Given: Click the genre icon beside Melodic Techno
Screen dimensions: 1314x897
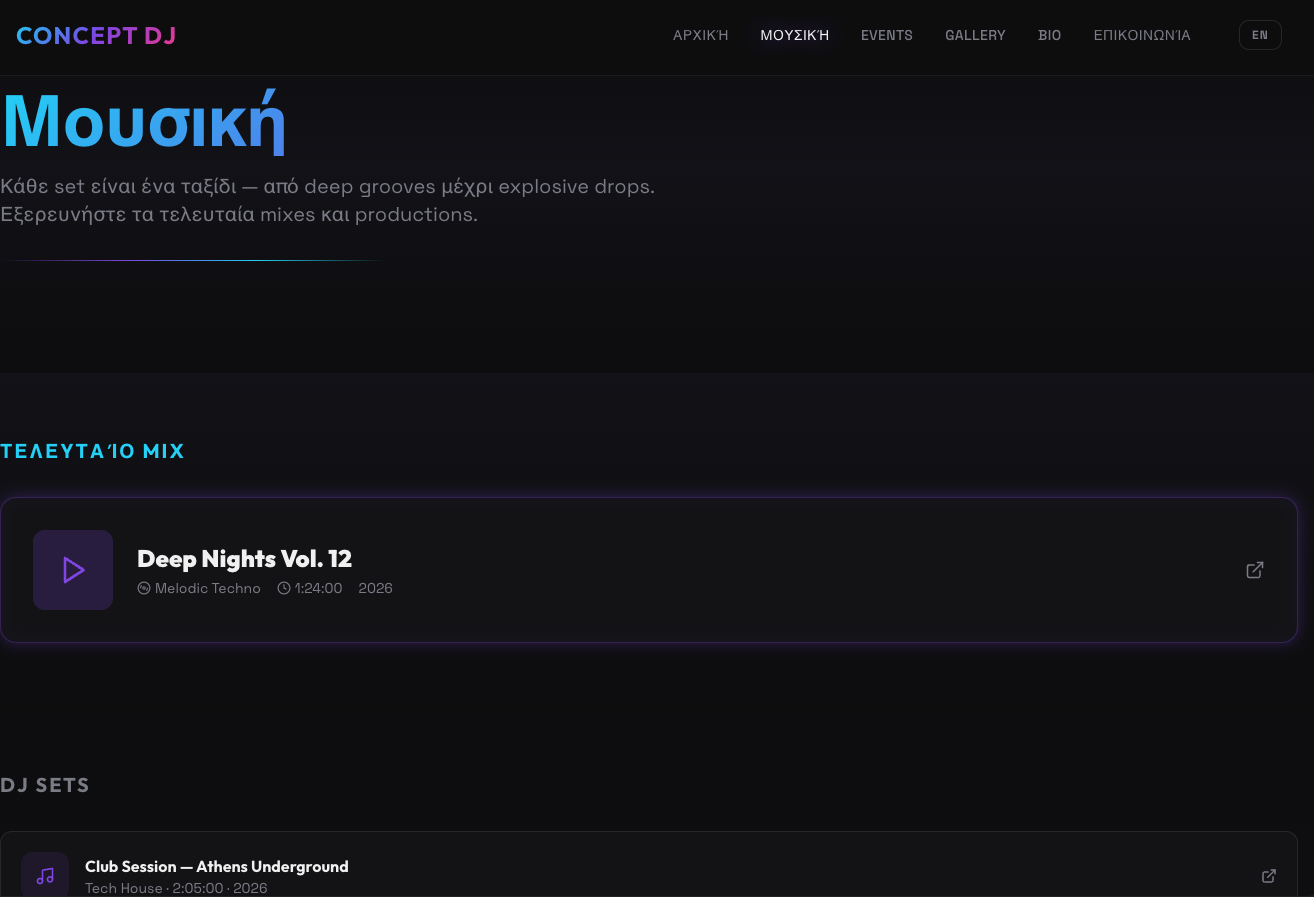Looking at the screenshot, I should [144, 588].
